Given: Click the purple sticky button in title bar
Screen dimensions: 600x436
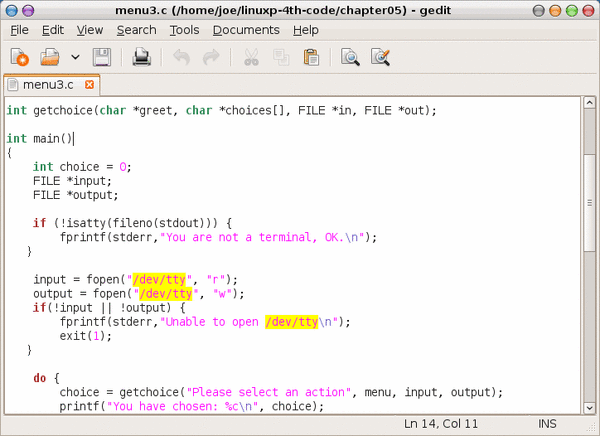Looking at the screenshot, I should [x=28, y=10].
